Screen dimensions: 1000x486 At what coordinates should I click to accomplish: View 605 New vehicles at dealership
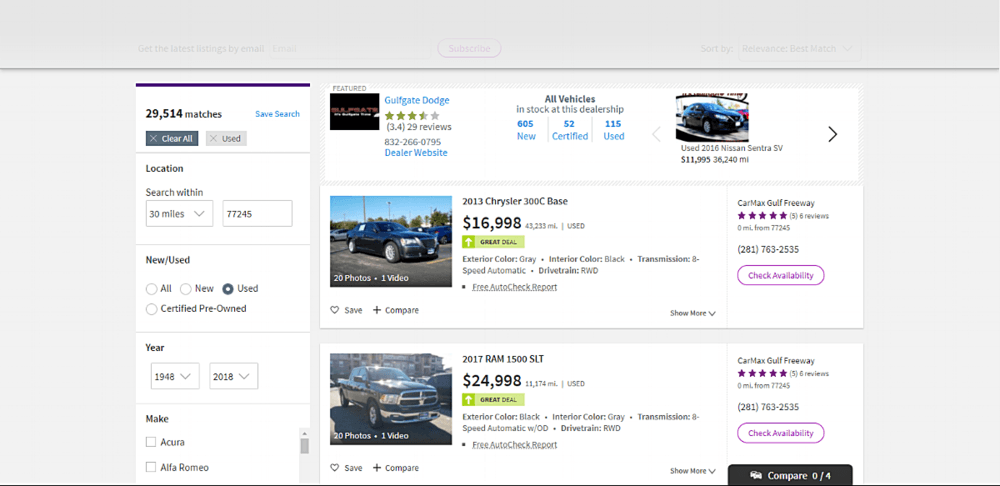(x=526, y=130)
